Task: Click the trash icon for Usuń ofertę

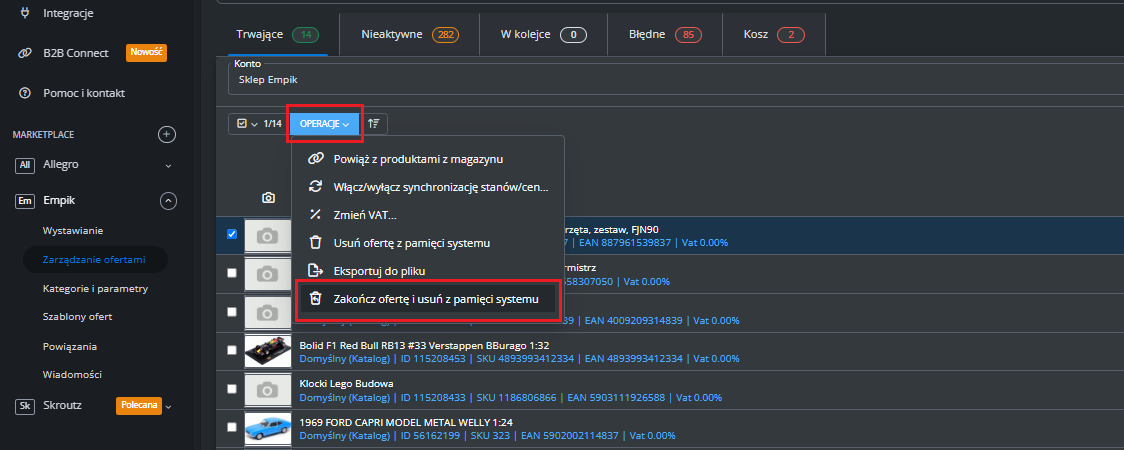Action: pos(315,243)
